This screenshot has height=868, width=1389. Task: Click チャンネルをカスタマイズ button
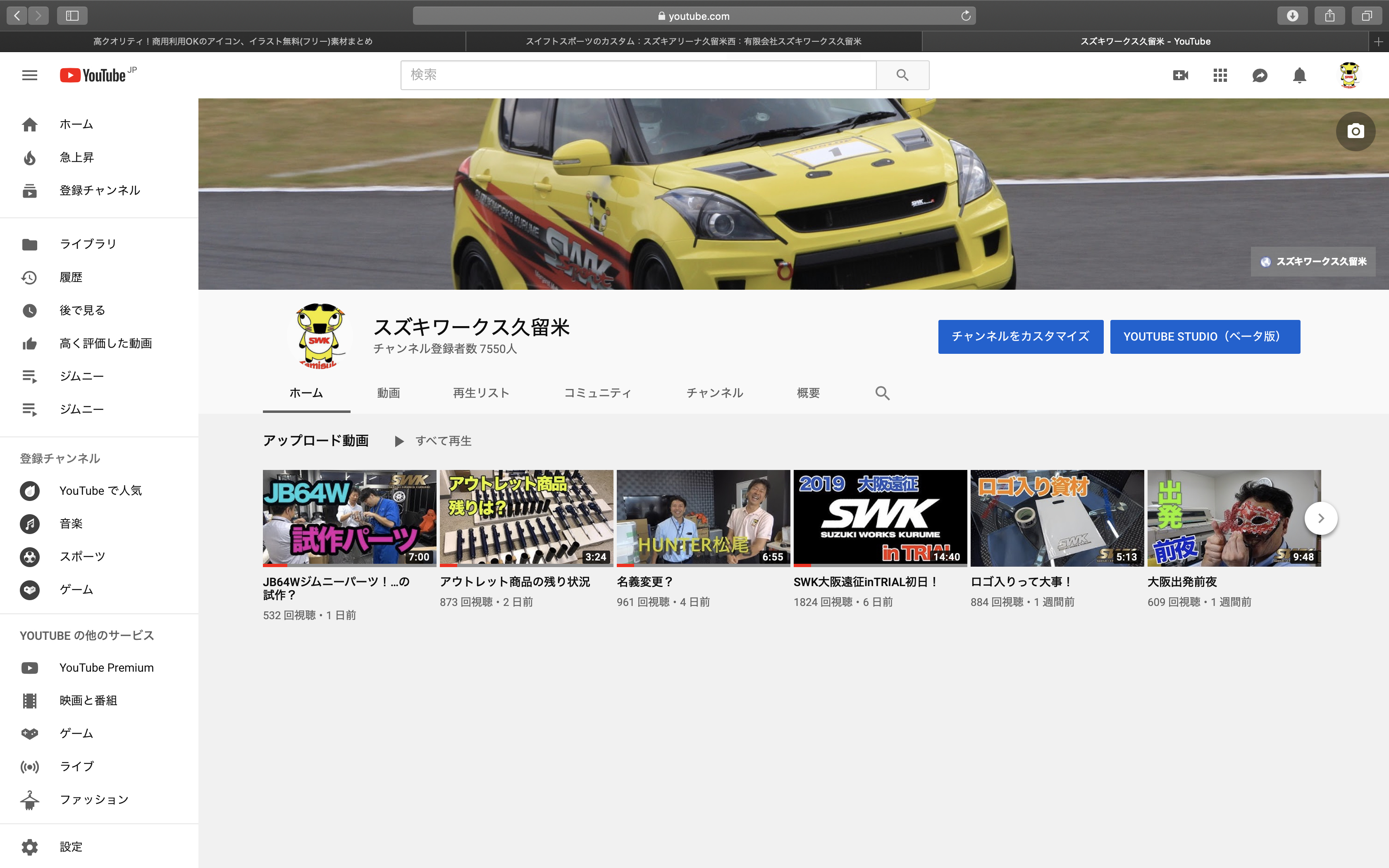click(1021, 336)
